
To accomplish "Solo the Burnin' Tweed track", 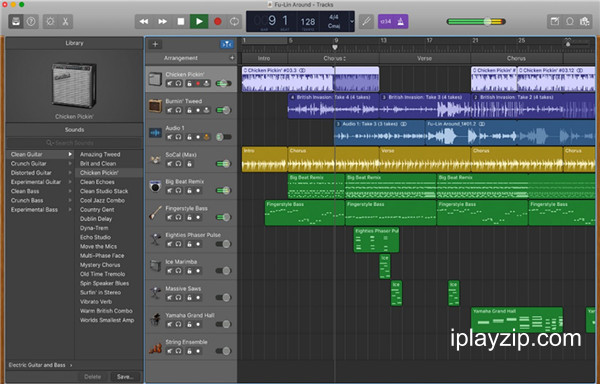I will coord(179,110).
